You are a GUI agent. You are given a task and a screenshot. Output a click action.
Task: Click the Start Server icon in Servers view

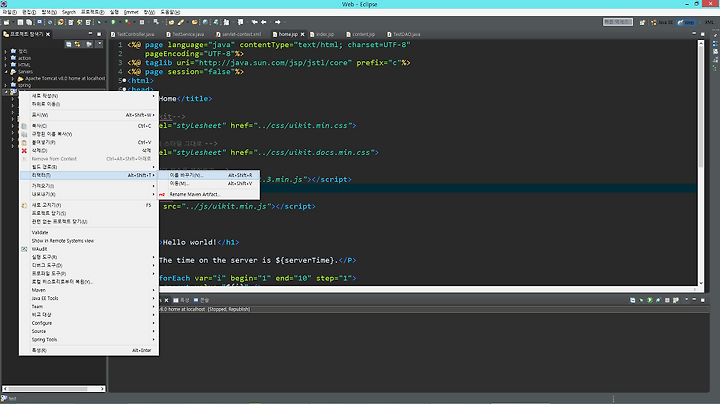click(x=650, y=300)
